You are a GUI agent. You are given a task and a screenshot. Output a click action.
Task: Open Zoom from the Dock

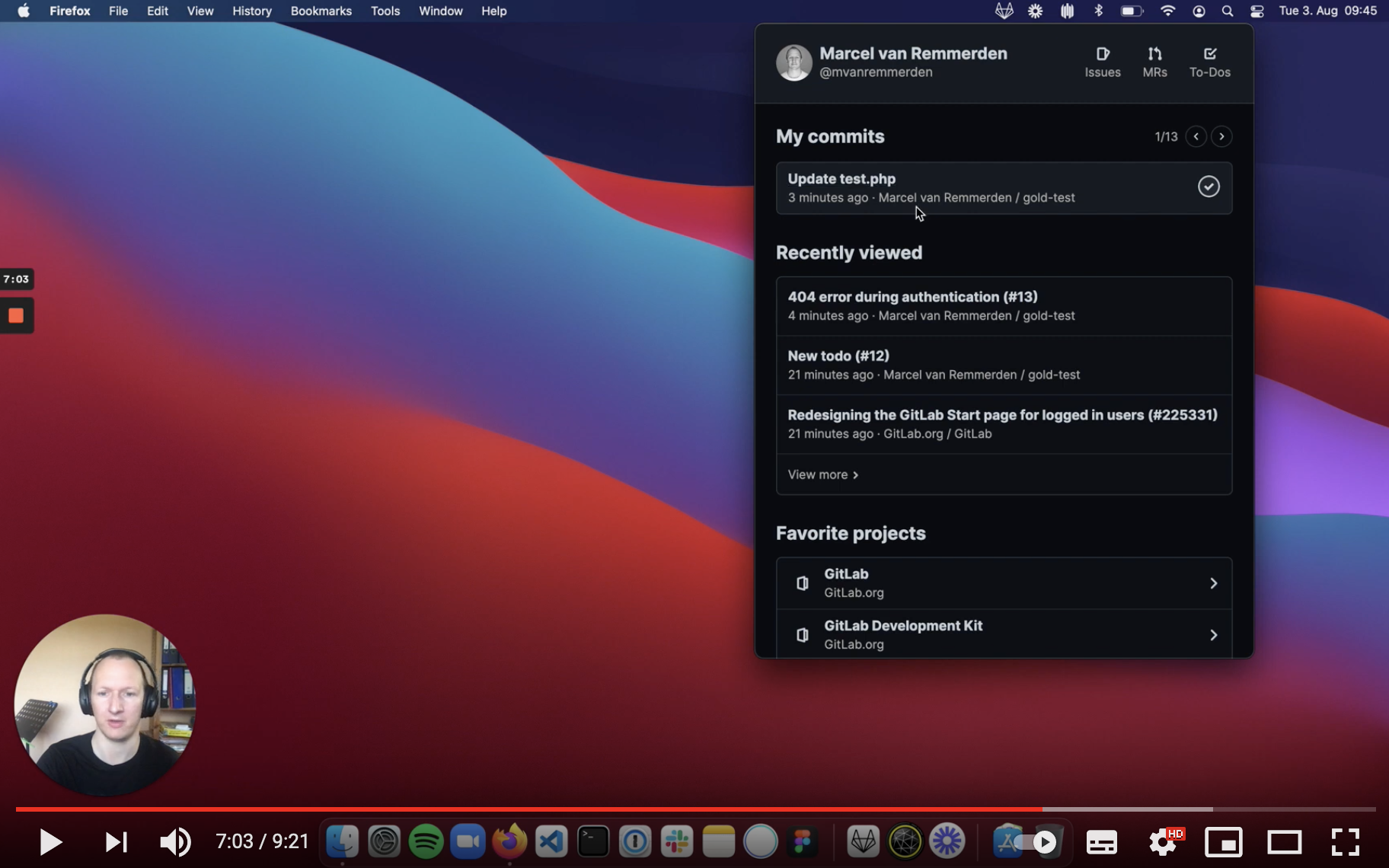click(x=468, y=841)
